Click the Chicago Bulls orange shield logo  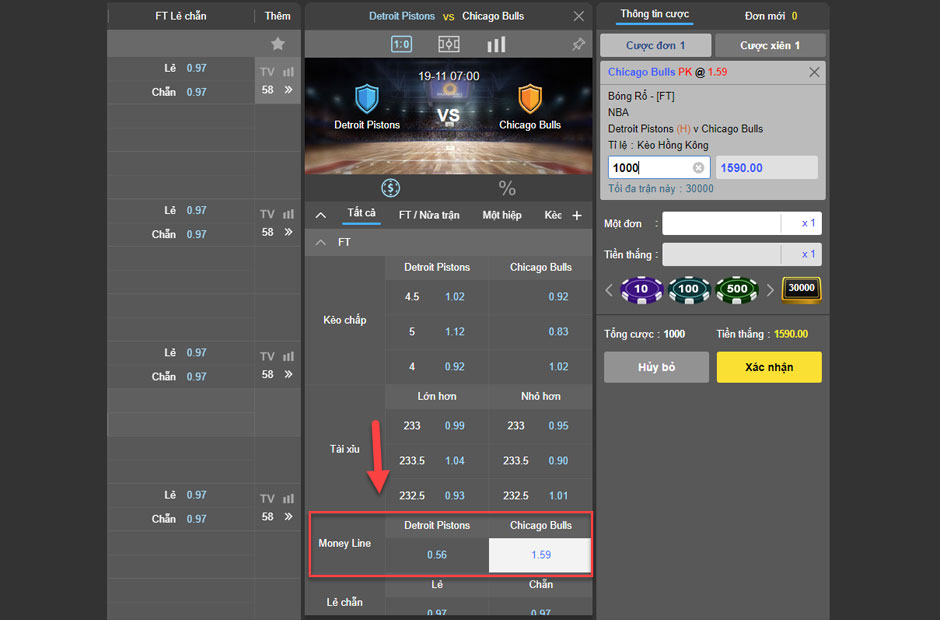pyautogui.click(x=530, y=98)
